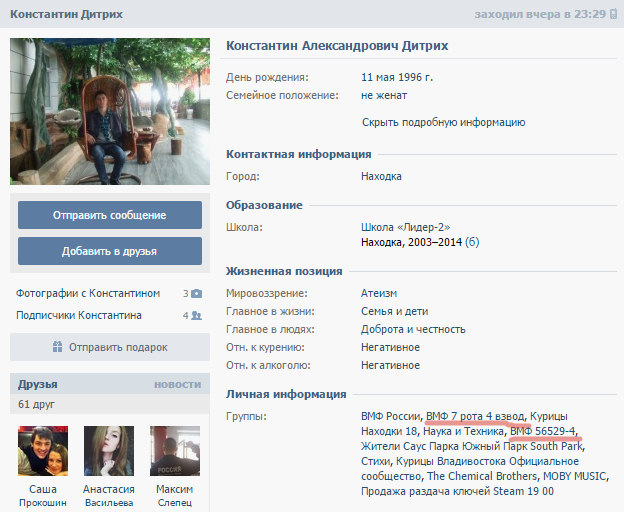Image resolution: width=624 pixels, height=512 pixels.
Task: Click the gift icon in the gift button
Action: click(x=58, y=348)
